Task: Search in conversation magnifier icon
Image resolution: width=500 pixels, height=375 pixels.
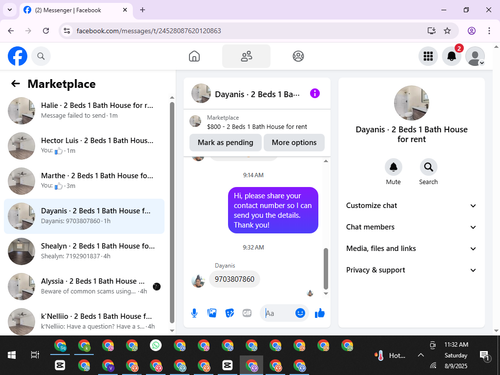Action: coord(428,167)
